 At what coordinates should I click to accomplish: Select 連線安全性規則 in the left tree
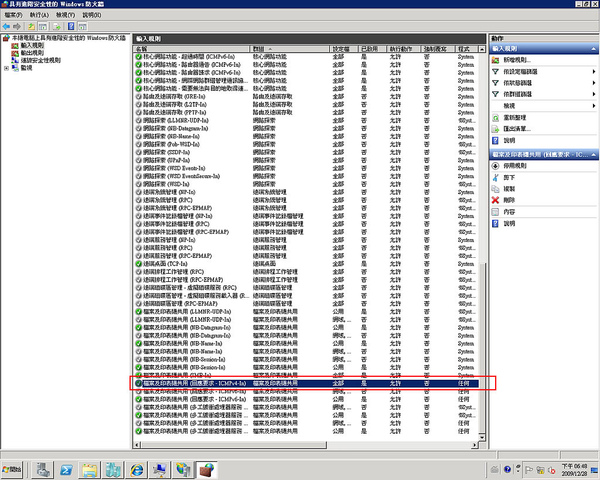pos(41,60)
